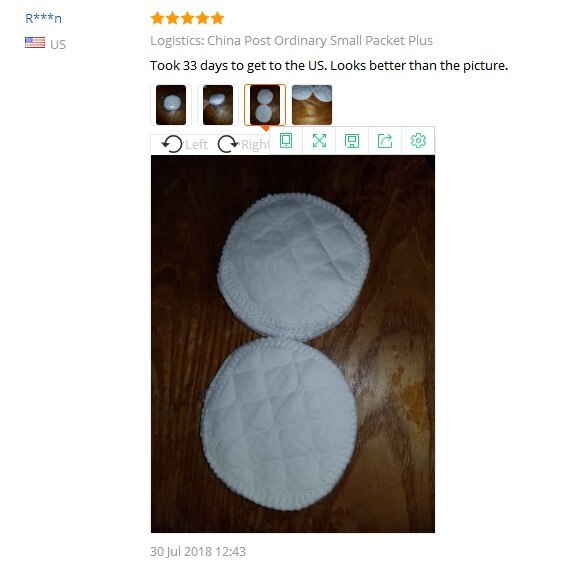Click the US country label
Viewport: 562px width, 568px height.
click(58, 45)
